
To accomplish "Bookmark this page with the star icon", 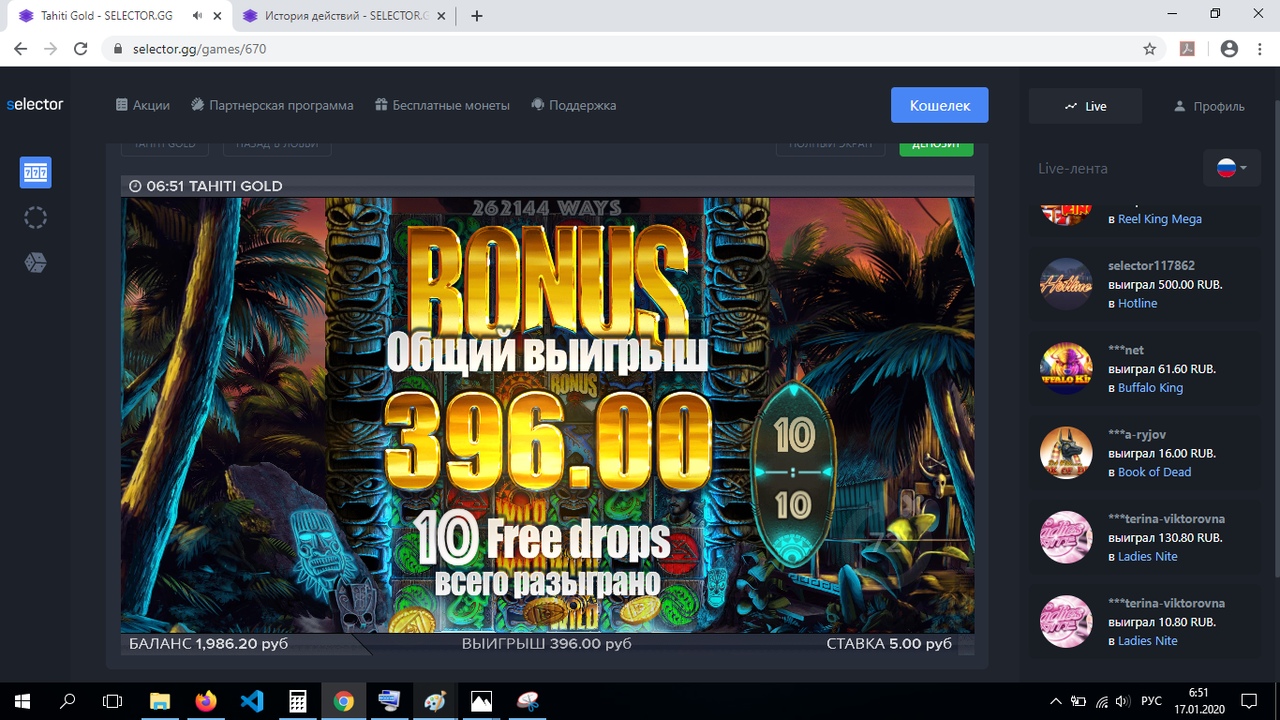I will coord(1150,49).
